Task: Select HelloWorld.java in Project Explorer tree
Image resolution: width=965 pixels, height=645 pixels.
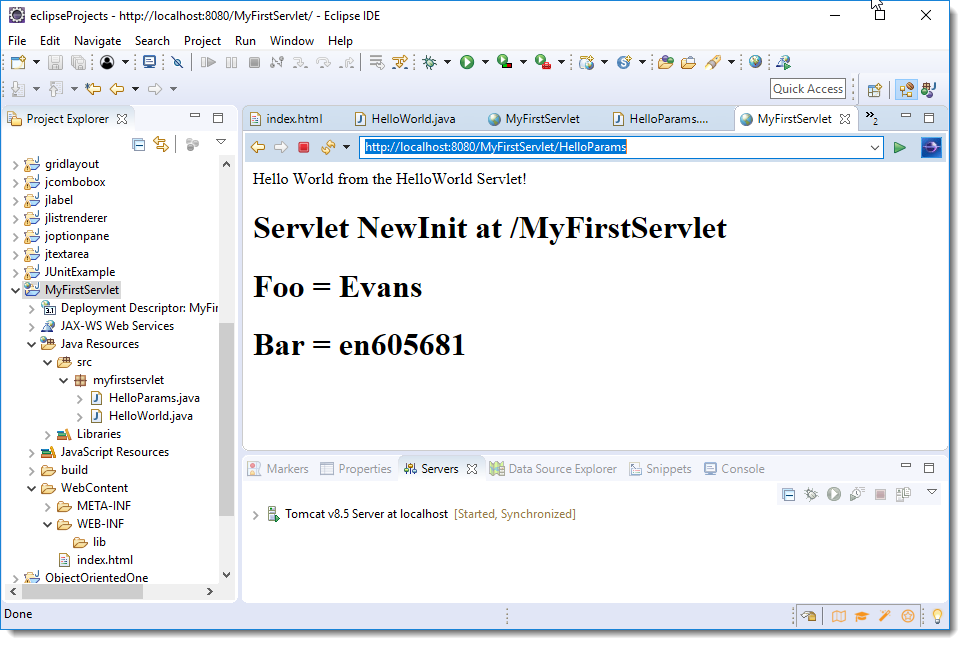Action: point(142,416)
